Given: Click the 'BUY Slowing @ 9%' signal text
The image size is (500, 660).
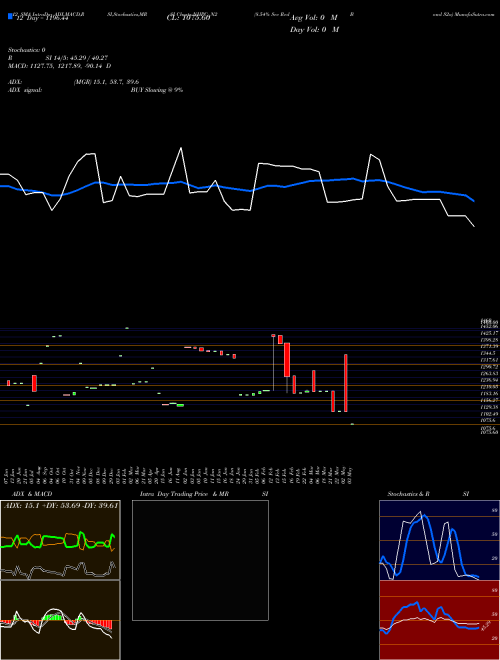Looking at the screenshot, I should [157, 90].
